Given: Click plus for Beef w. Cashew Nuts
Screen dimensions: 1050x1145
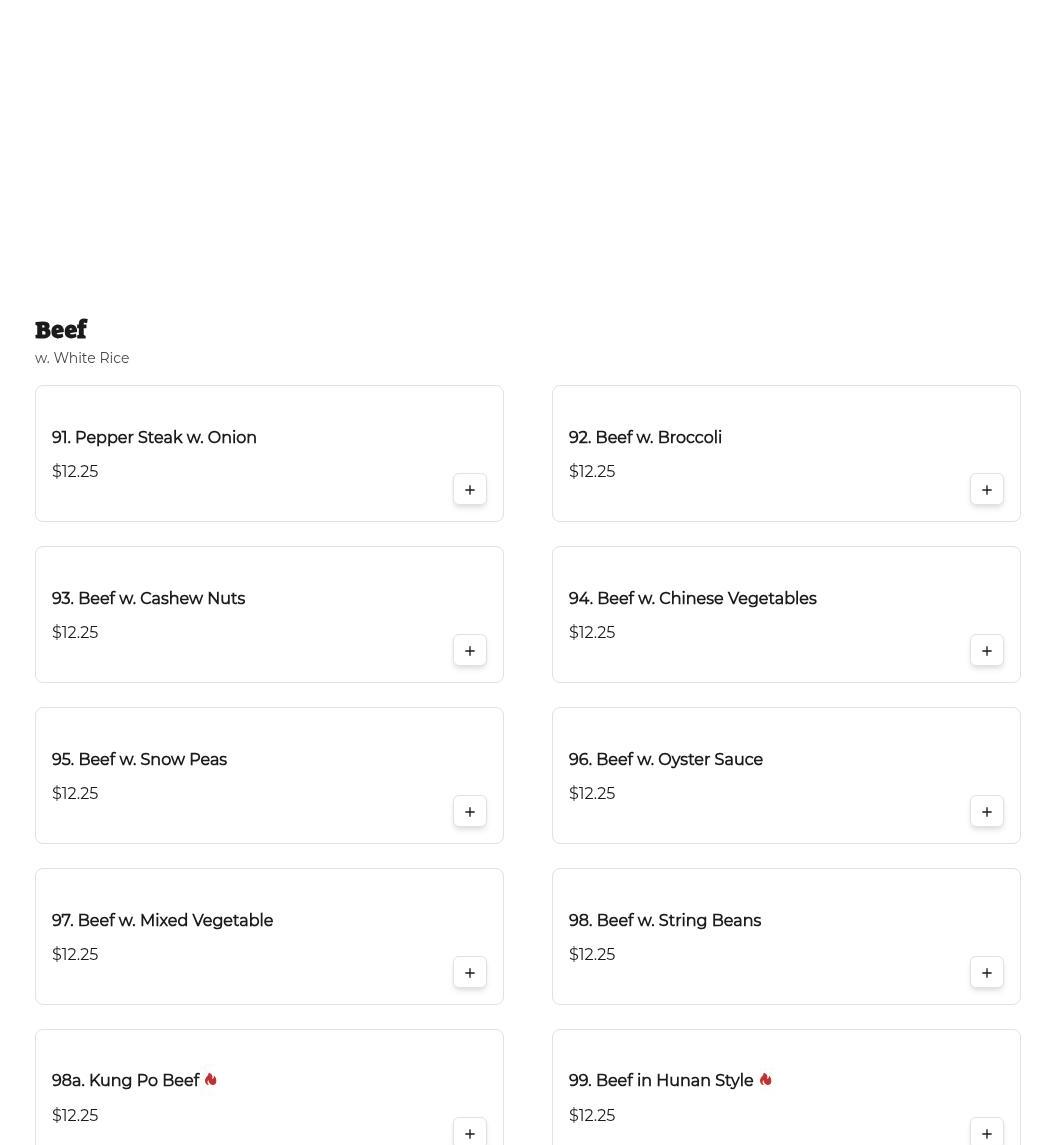Looking at the screenshot, I should pos(470,651).
